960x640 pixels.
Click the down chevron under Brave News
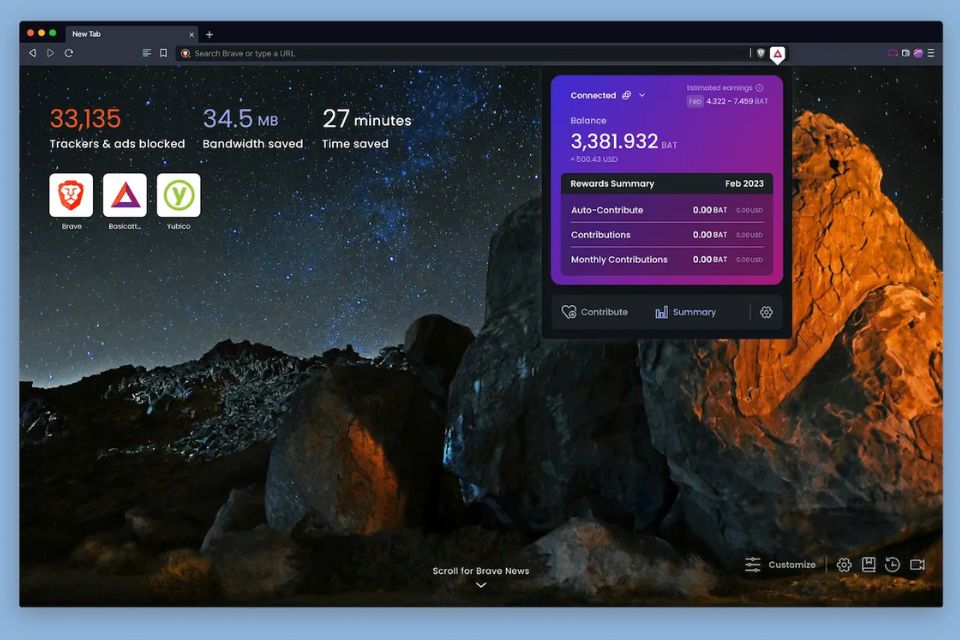pos(481,585)
